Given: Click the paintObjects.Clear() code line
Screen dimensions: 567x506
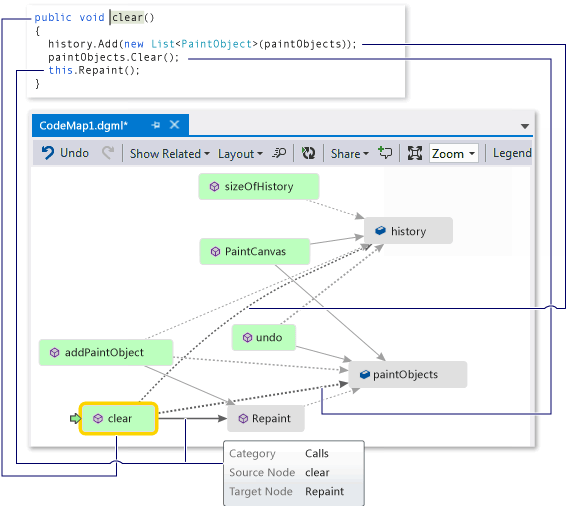Looking at the screenshot, I should pos(114,58).
